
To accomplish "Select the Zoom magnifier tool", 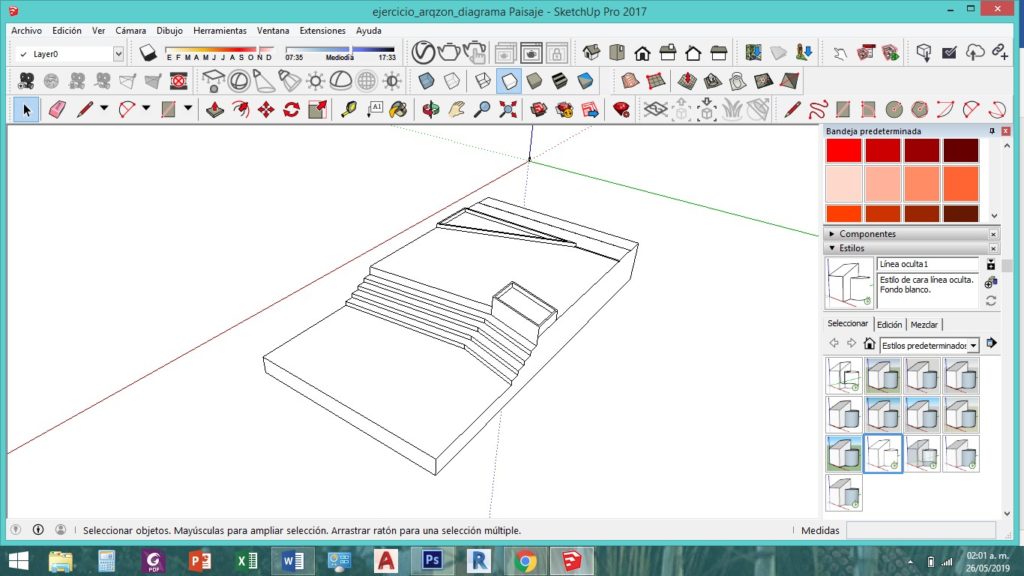I will tap(482, 110).
